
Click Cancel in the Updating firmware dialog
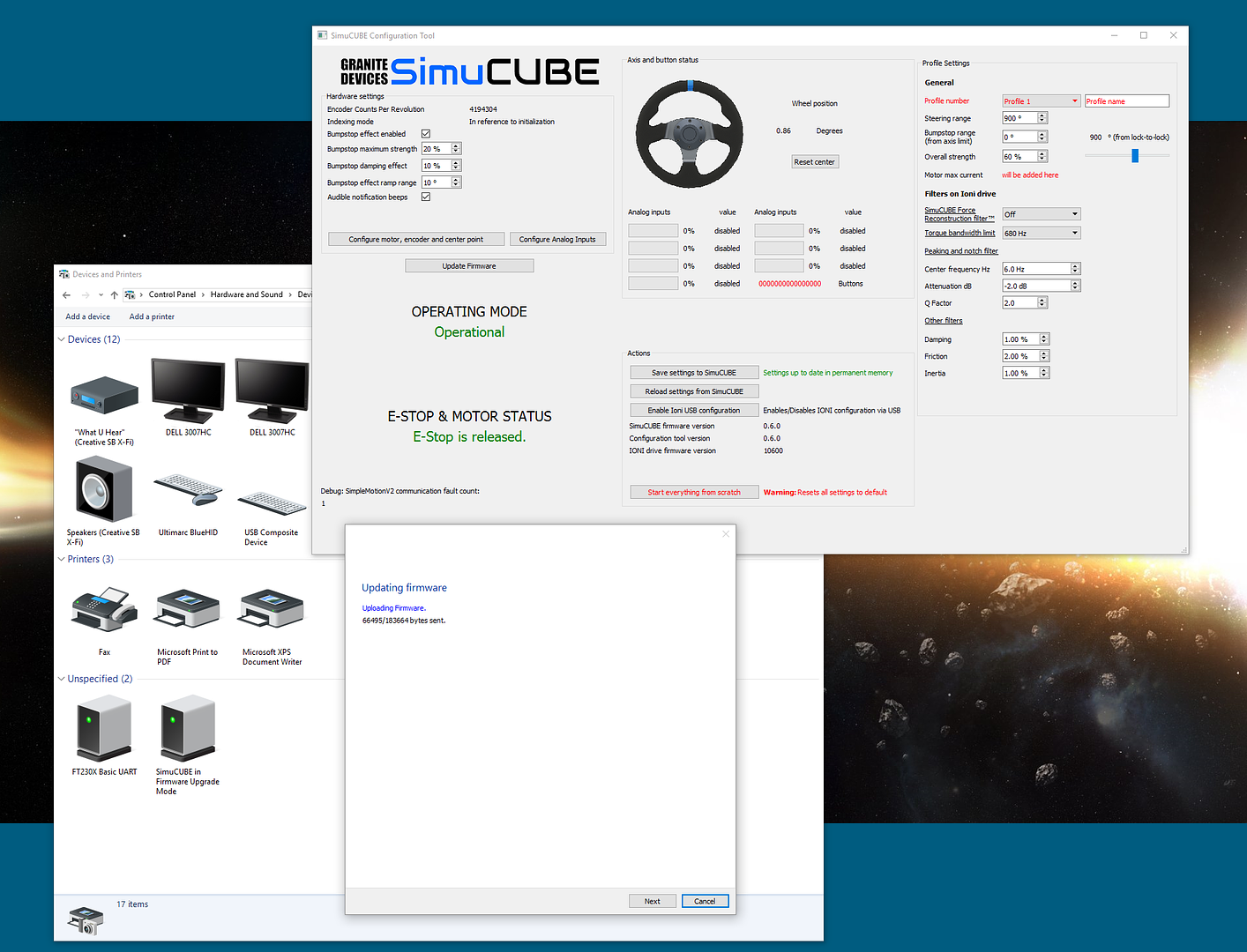[x=705, y=901]
